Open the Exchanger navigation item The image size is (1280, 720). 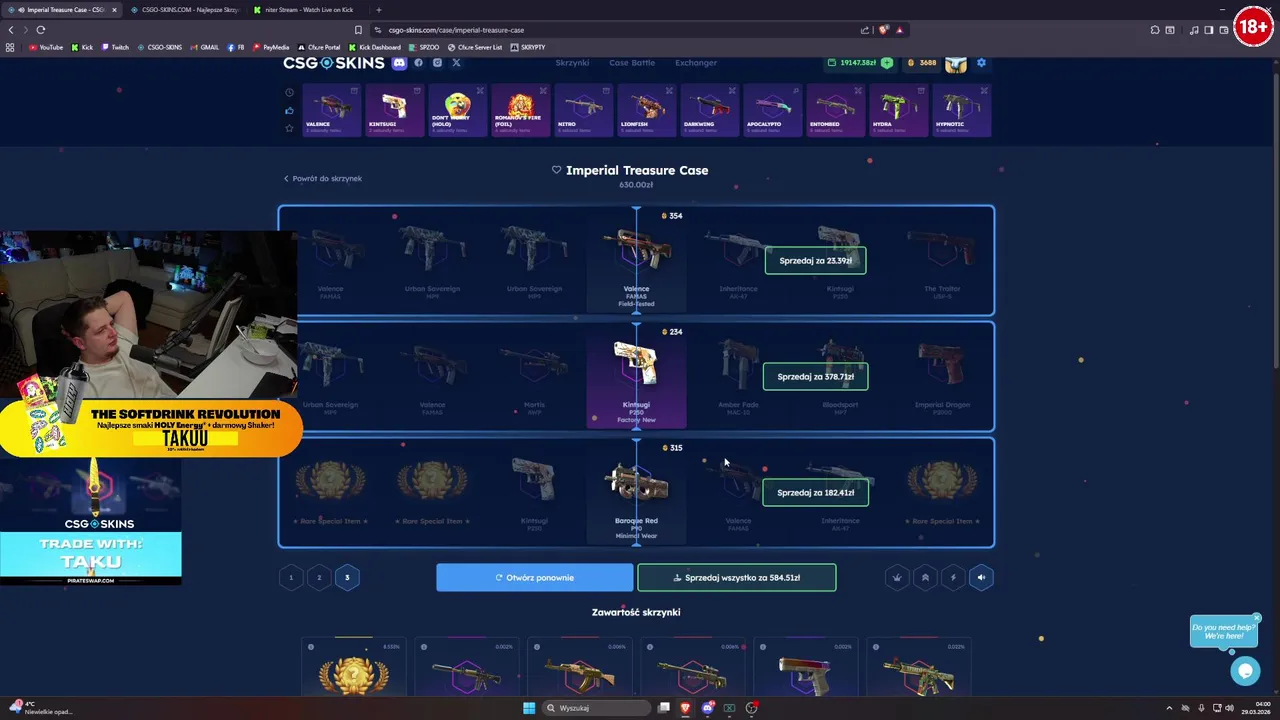tap(696, 63)
